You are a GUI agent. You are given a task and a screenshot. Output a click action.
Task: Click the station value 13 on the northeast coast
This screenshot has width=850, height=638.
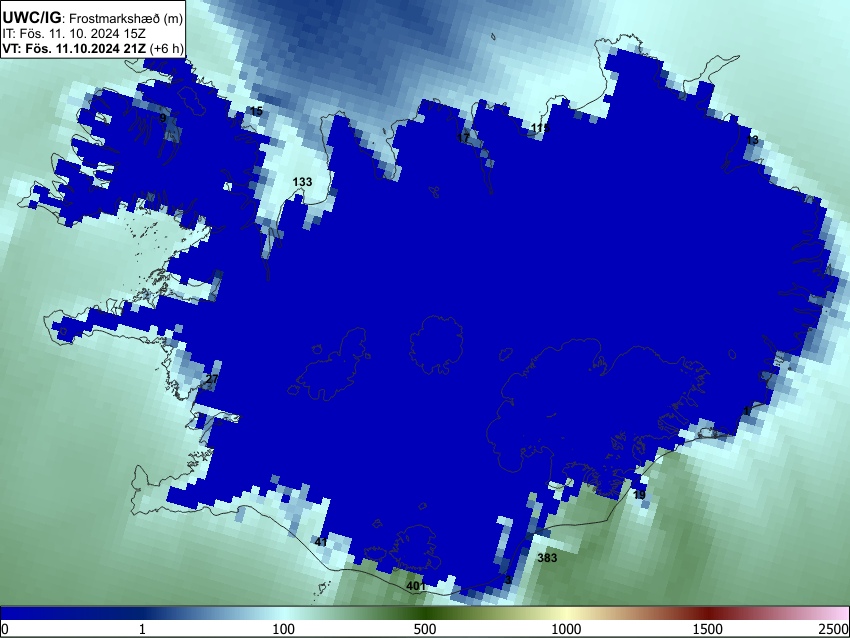[x=752, y=140]
